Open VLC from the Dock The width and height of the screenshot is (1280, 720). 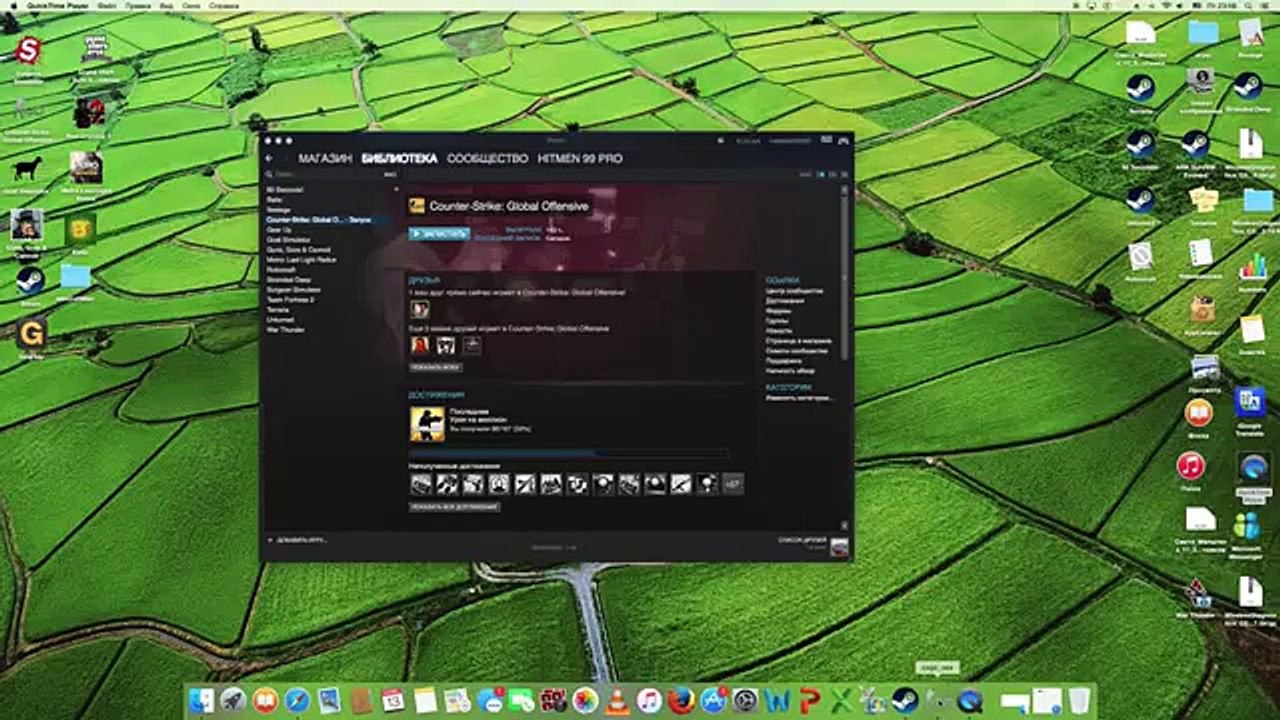[x=618, y=700]
